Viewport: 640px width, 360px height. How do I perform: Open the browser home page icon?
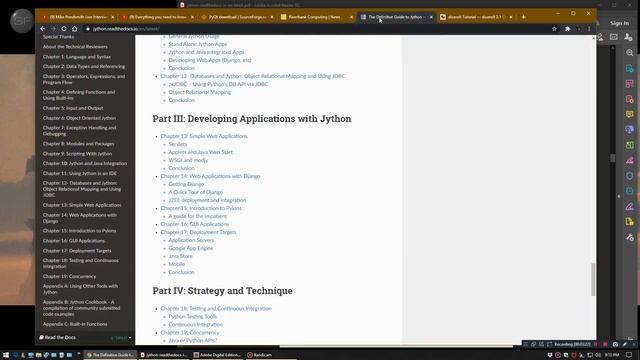click(74, 29)
